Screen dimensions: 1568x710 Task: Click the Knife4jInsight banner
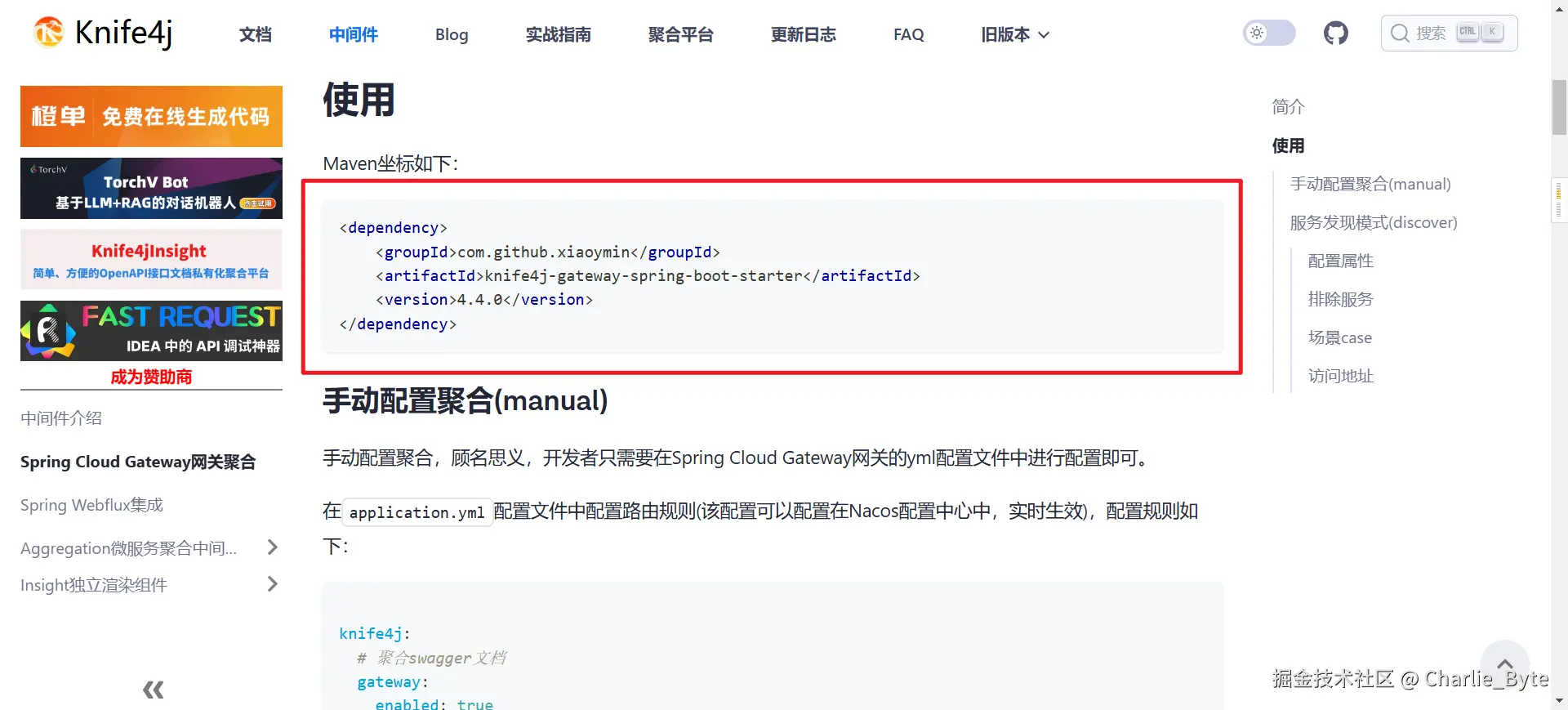(151, 259)
